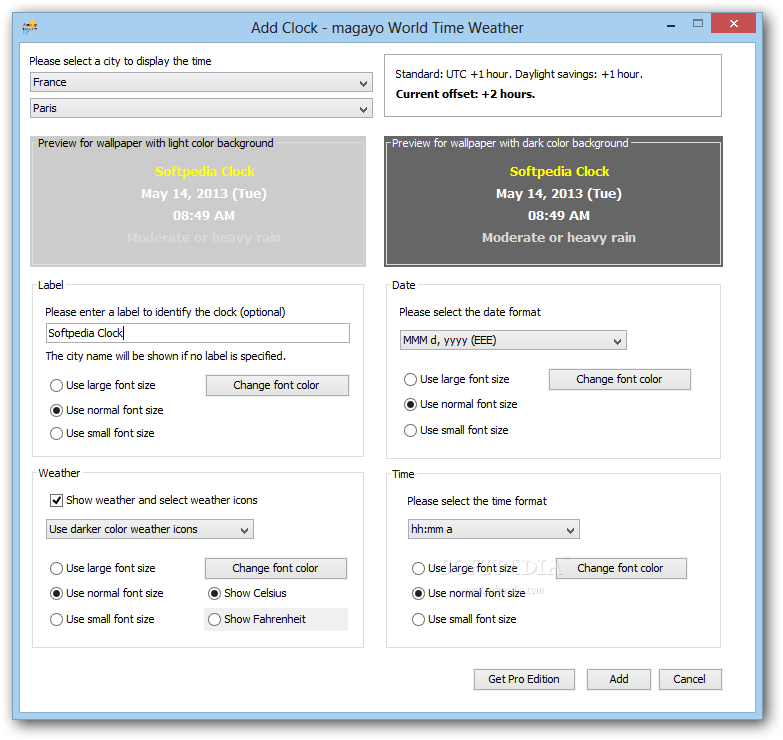Open the France country dropdown
This screenshot has width=783, height=740.
tap(201, 82)
